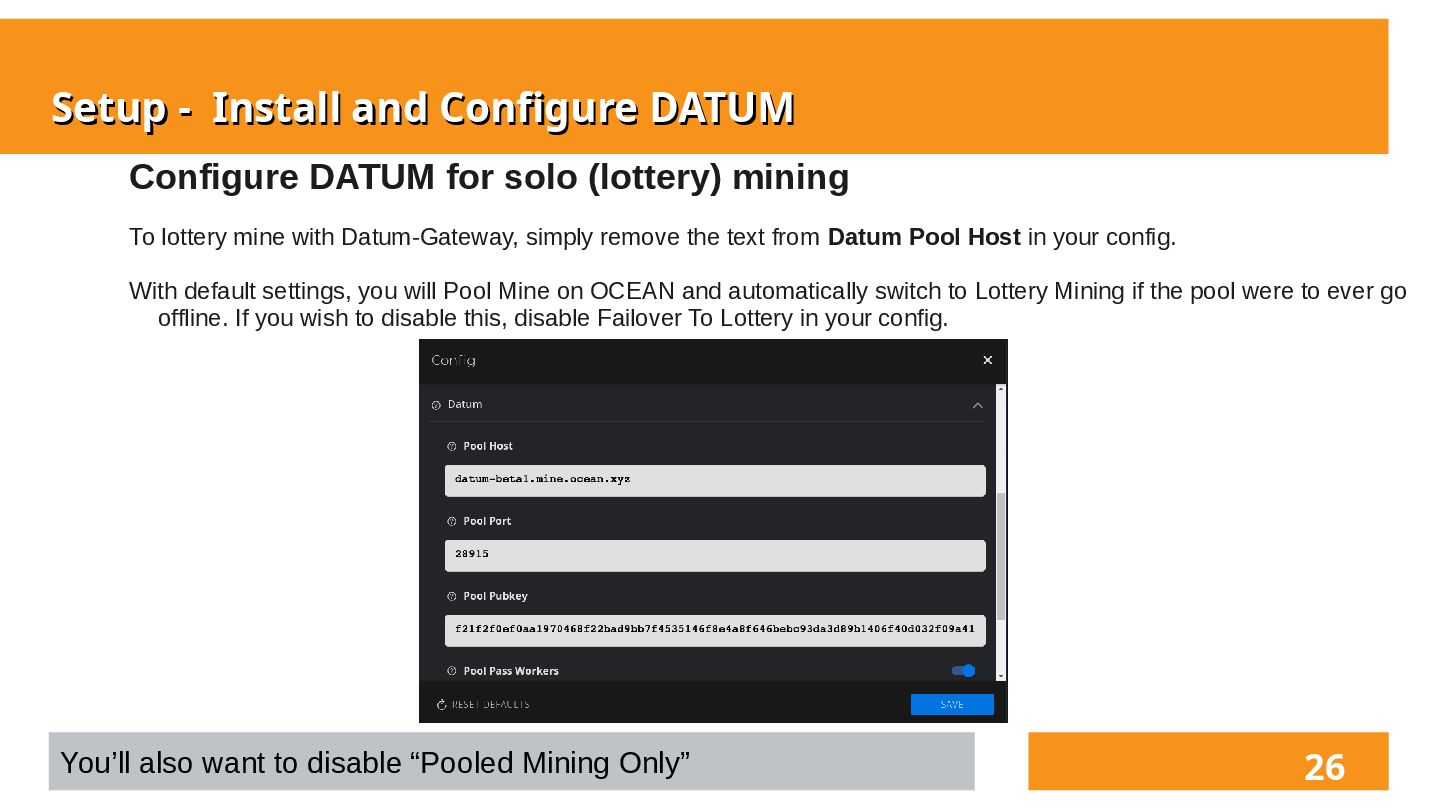Disable the Pool Pass Workers toggle
Screen dimensions: 1440x810
[x=963, y=671]
